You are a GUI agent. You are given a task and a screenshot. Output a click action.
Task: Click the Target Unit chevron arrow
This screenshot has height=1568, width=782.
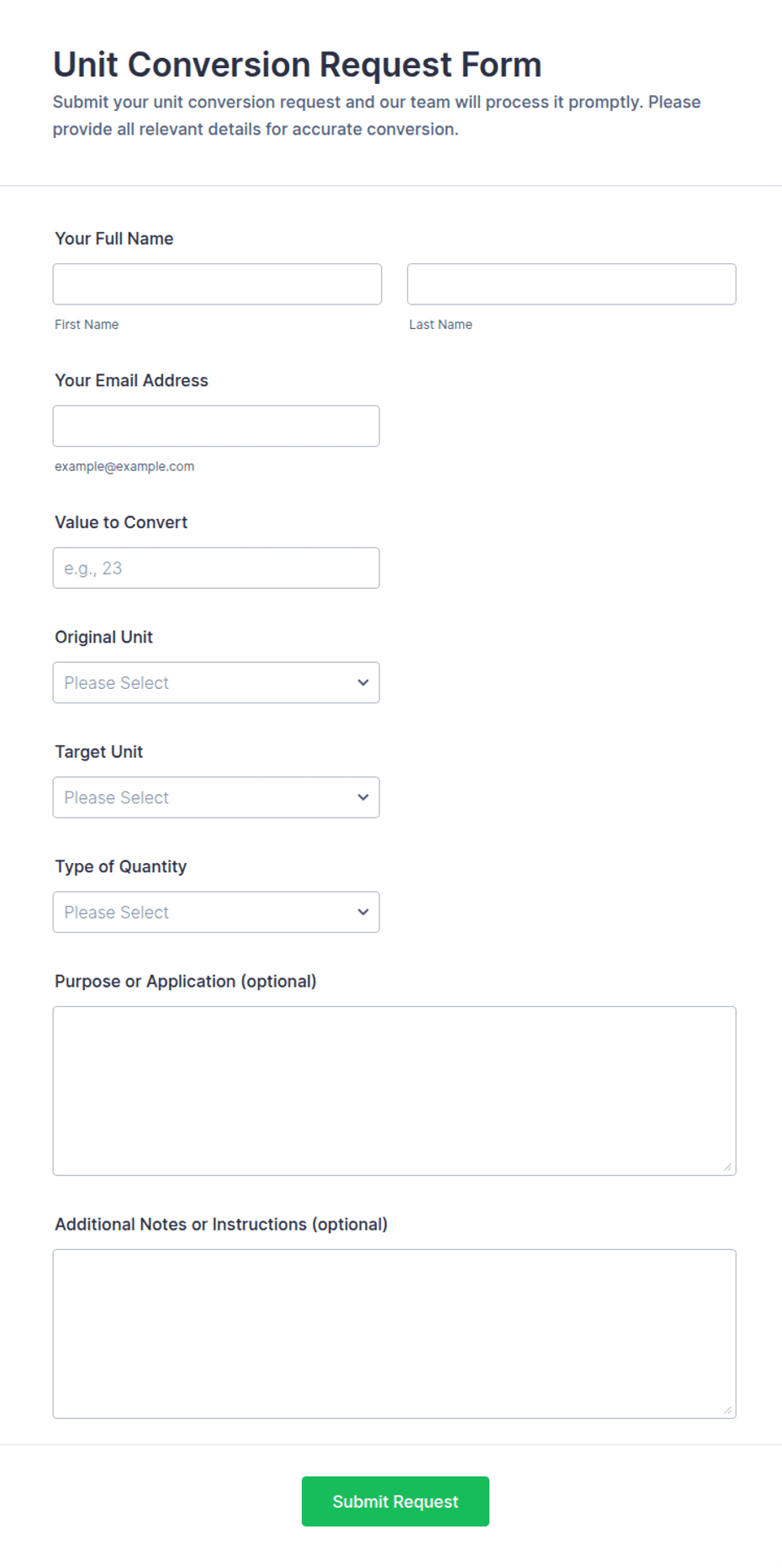[x=363, y=797]
